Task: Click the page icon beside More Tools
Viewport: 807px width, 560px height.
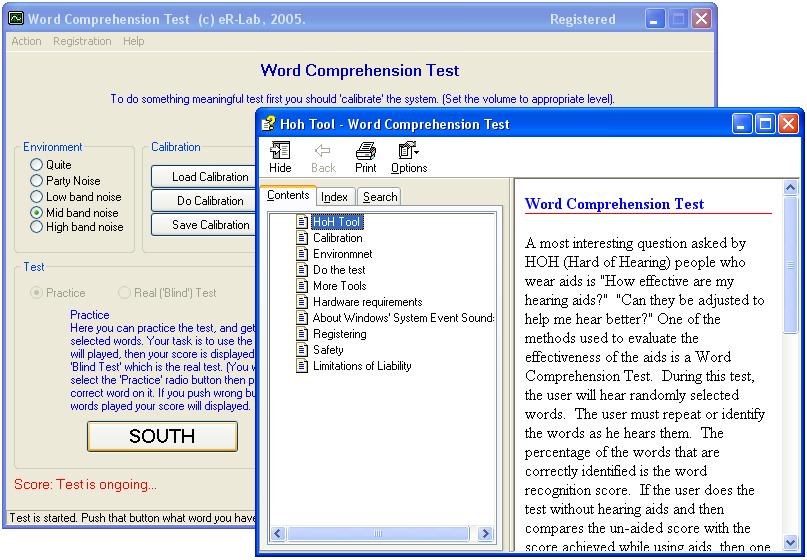Action: pyautogui.click(x=302, y=286)
